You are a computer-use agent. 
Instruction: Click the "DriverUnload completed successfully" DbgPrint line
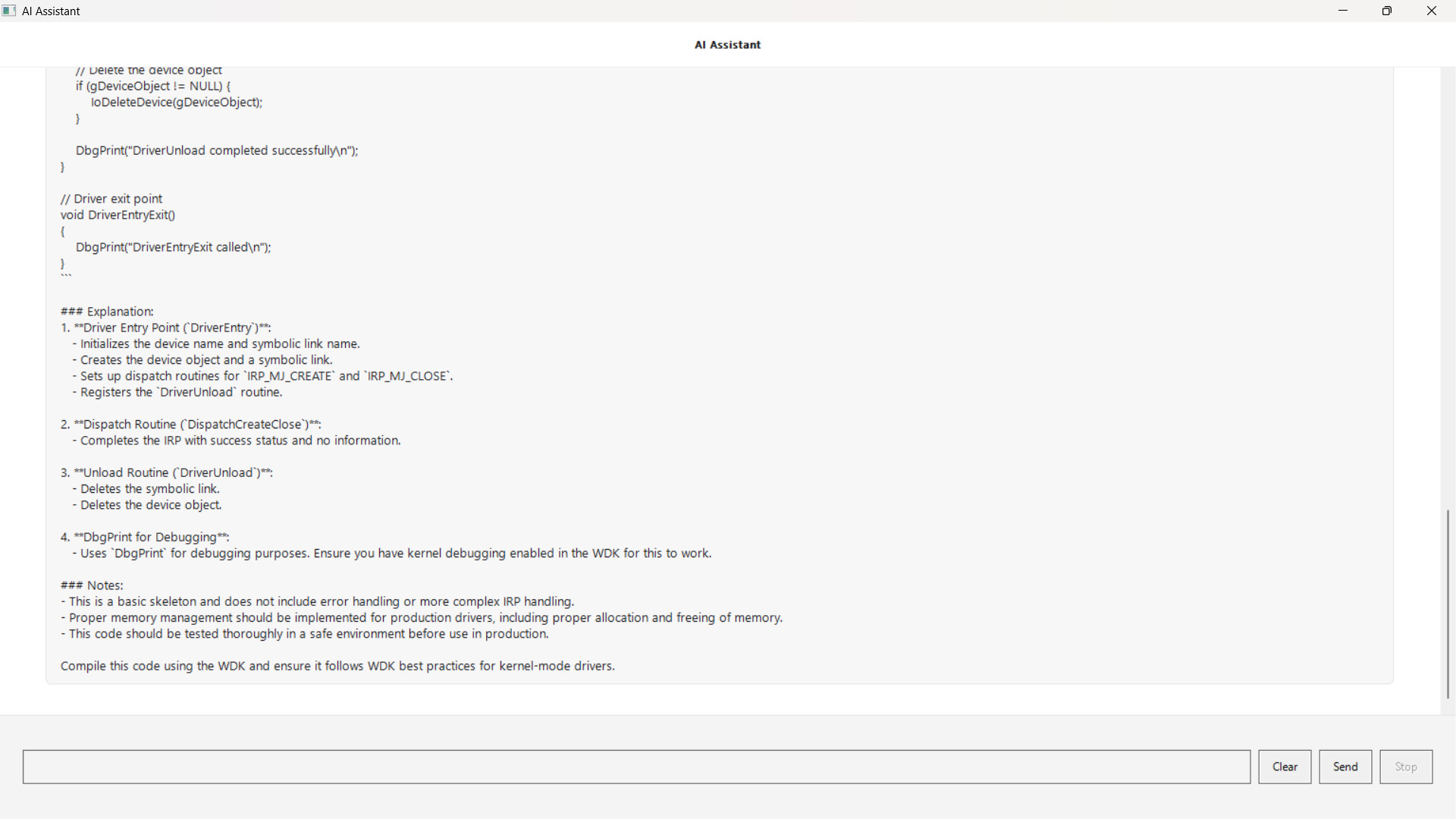point(217,151)
